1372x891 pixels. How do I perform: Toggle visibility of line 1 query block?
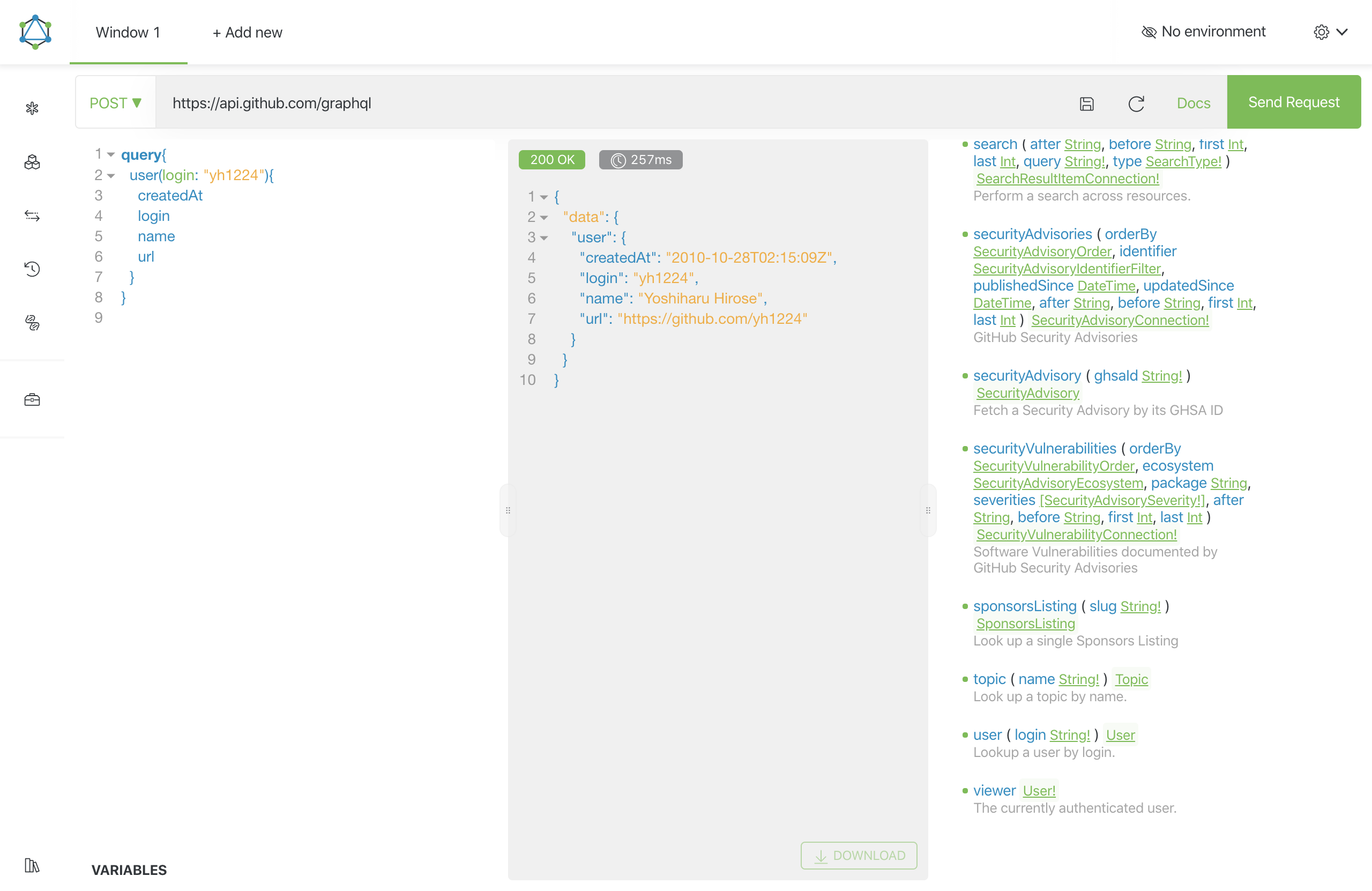pyautogui.click(x=110, y=155)
